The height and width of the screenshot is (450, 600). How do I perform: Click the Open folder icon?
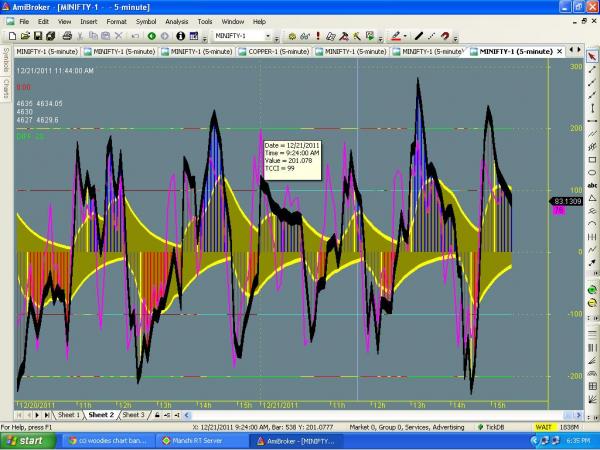click(25, 36)
